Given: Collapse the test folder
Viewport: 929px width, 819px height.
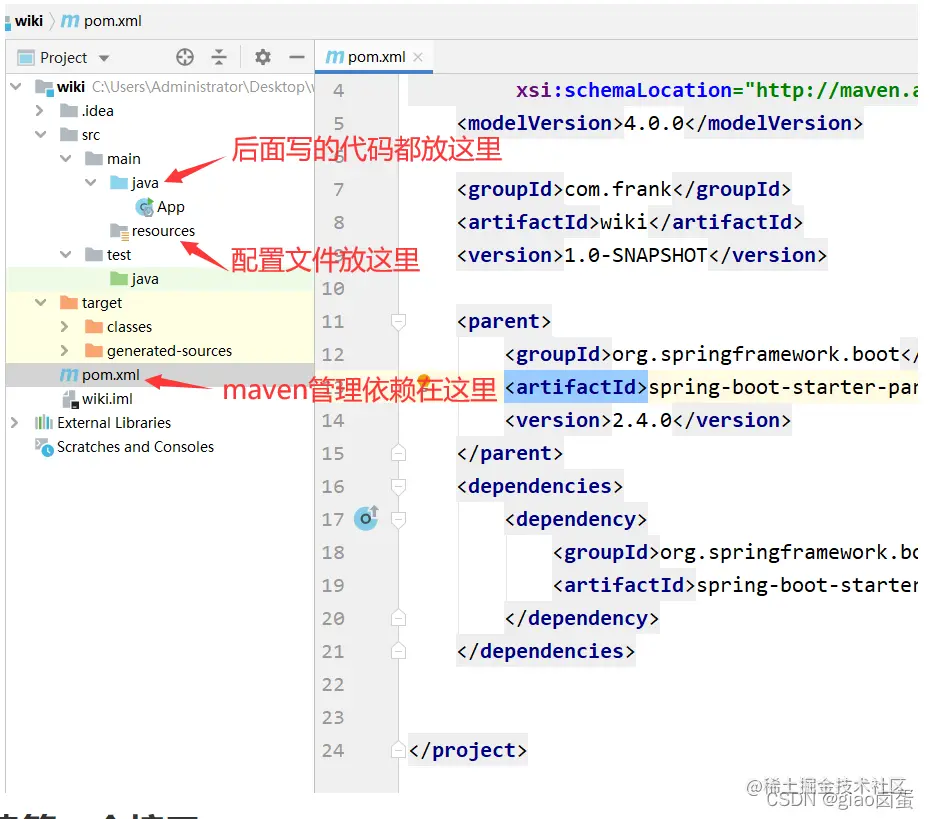Looking at the screenshot, I should (x=65, y=254).
